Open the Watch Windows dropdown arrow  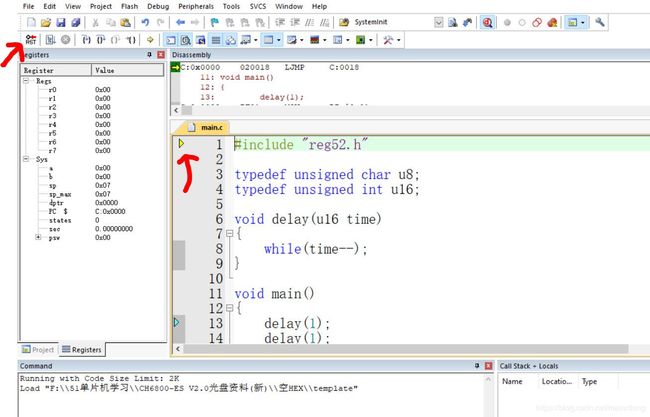(256, 40)
